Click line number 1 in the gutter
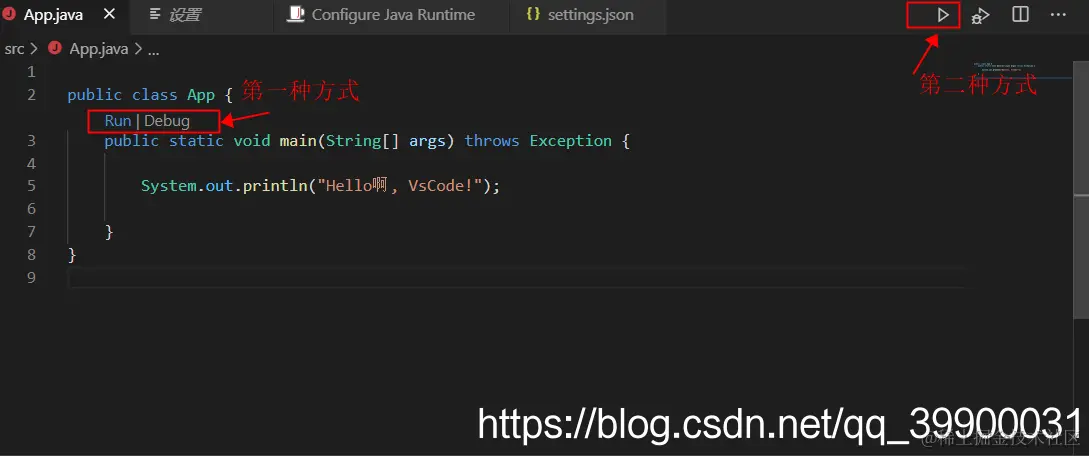This screenshot has width=1089, height=456. click(31, 72)
